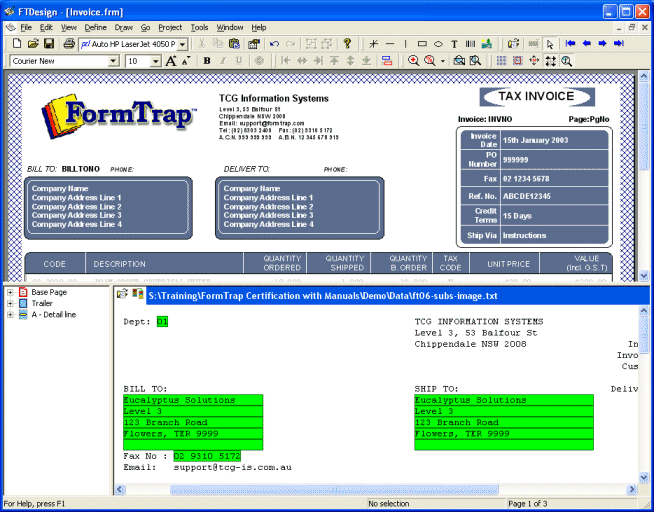Toggle the grid display icon
654x512 pixels.
point(501,61)
